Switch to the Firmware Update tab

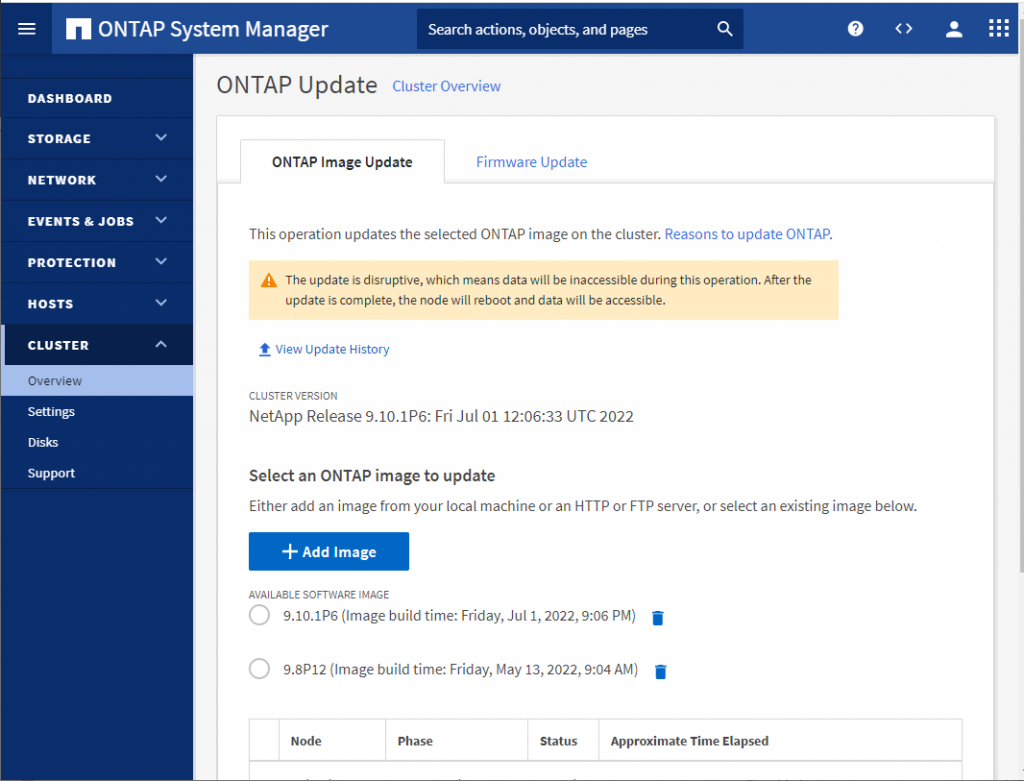531,162
